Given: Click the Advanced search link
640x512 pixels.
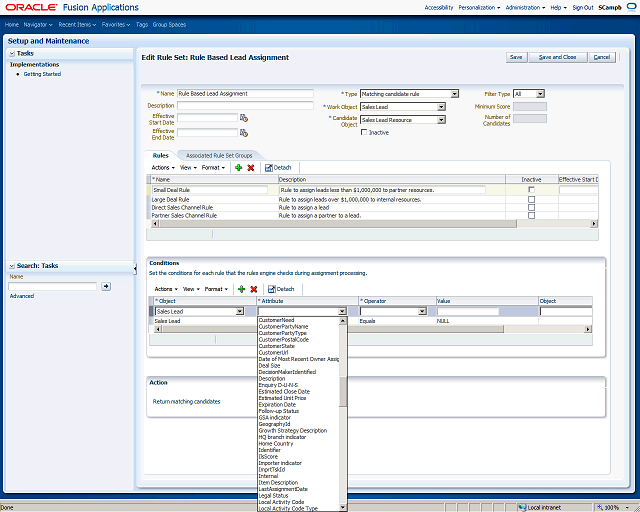Looking at the screenshot, I should click(x=22, y=296).
